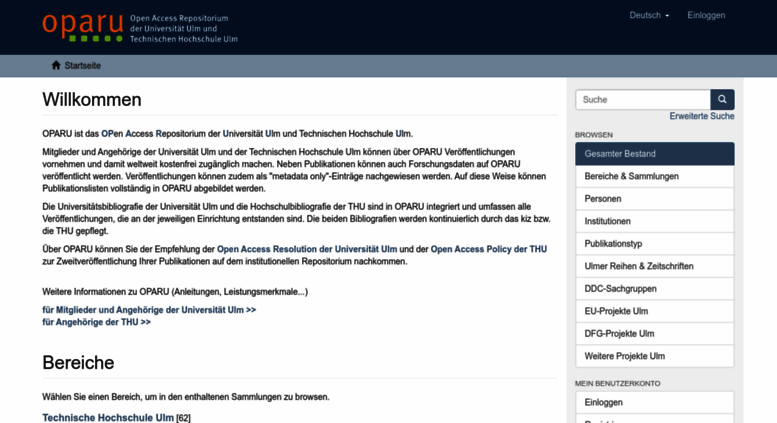Browse by Publikationstyp
The width and height of the screenshot is (777, 423).
click(x=655, y=244)
